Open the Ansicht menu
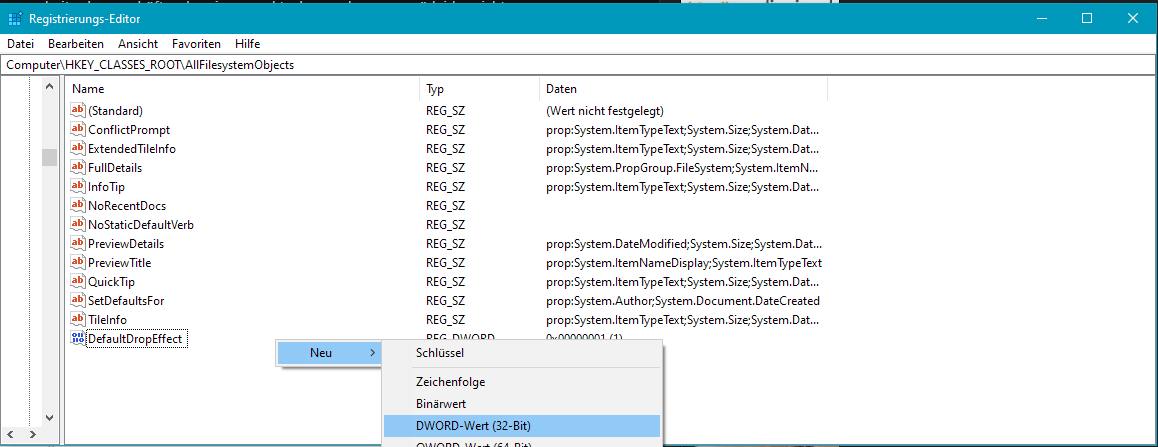 [137, 44]
